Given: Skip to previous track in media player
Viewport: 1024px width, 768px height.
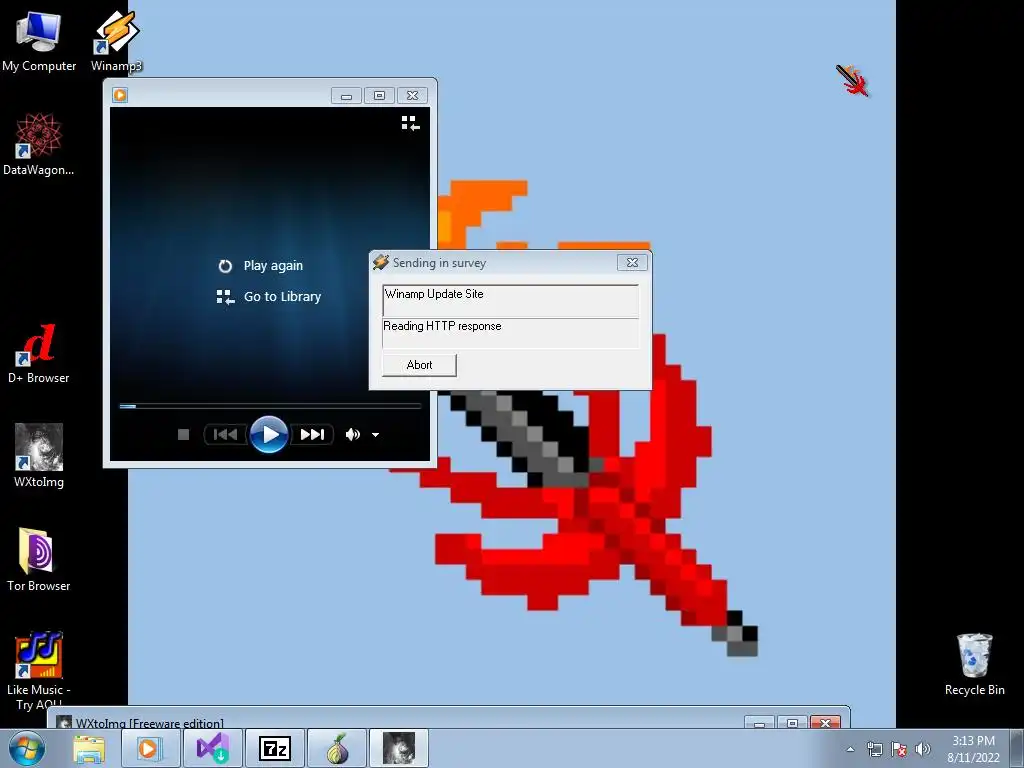Looking at the screenshot, I should point(225,434).
